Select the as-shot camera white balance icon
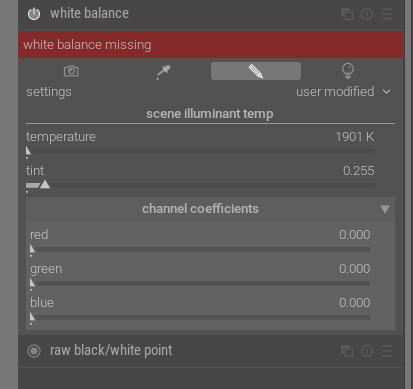The image size is (413, 389). 71,71
